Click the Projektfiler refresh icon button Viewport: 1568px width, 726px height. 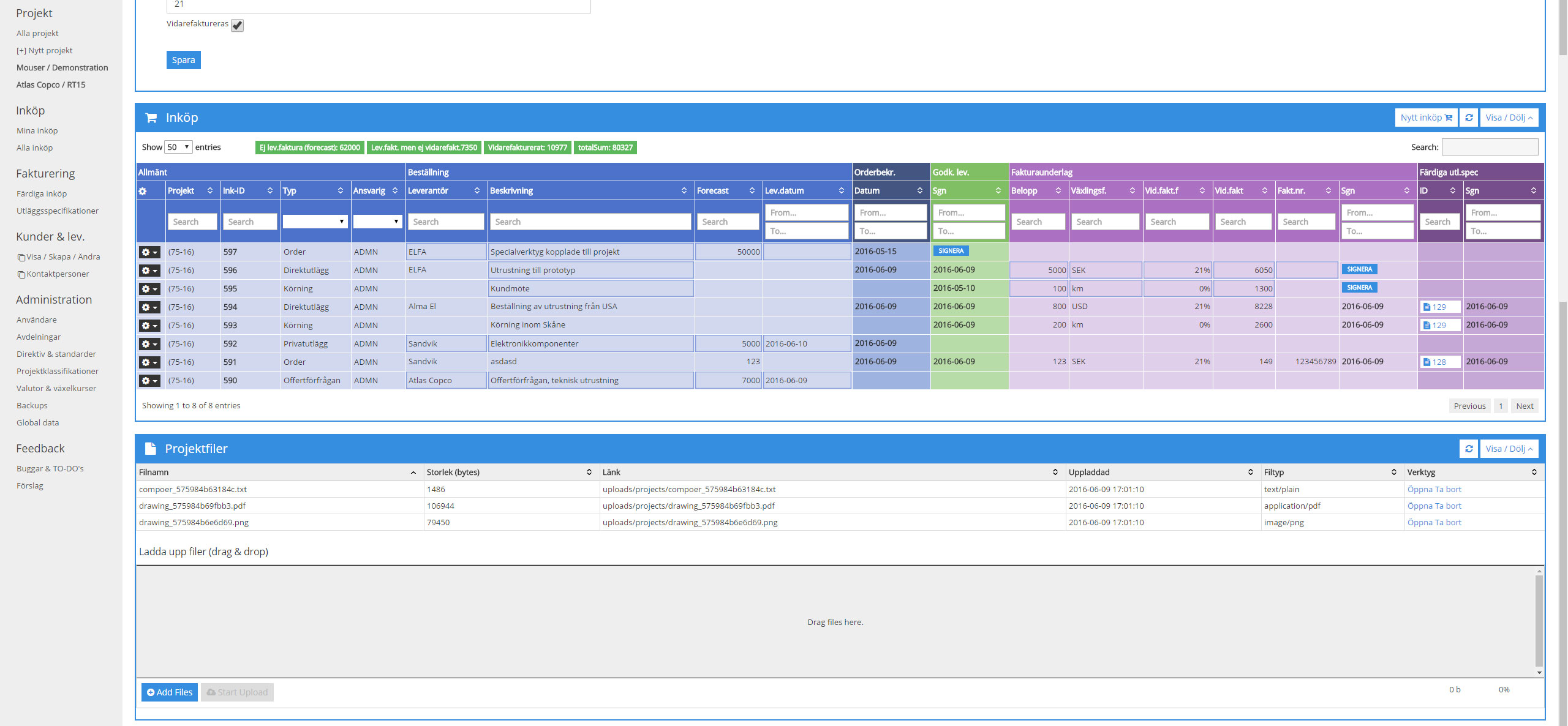(1469, 449)
